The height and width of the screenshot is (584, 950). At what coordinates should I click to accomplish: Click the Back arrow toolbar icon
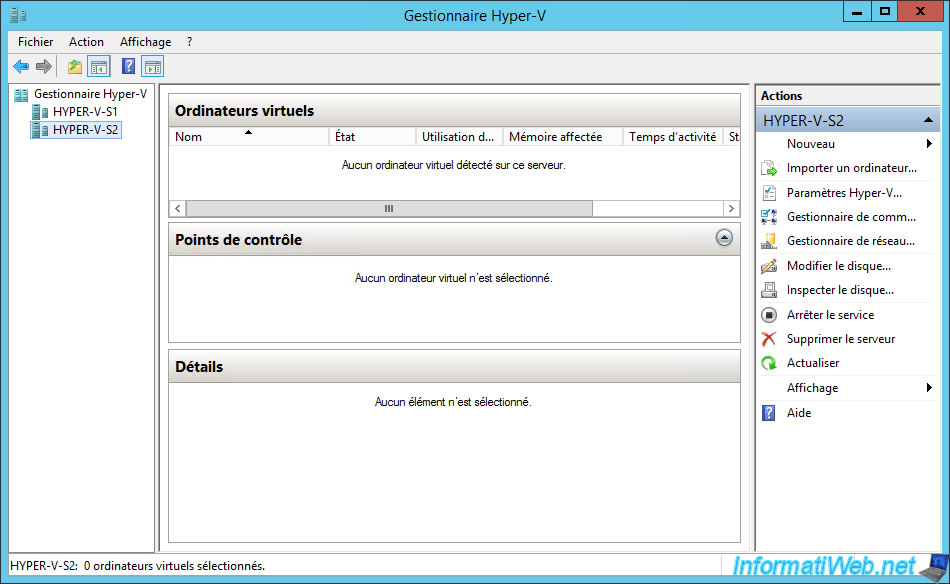pos(21,67)
